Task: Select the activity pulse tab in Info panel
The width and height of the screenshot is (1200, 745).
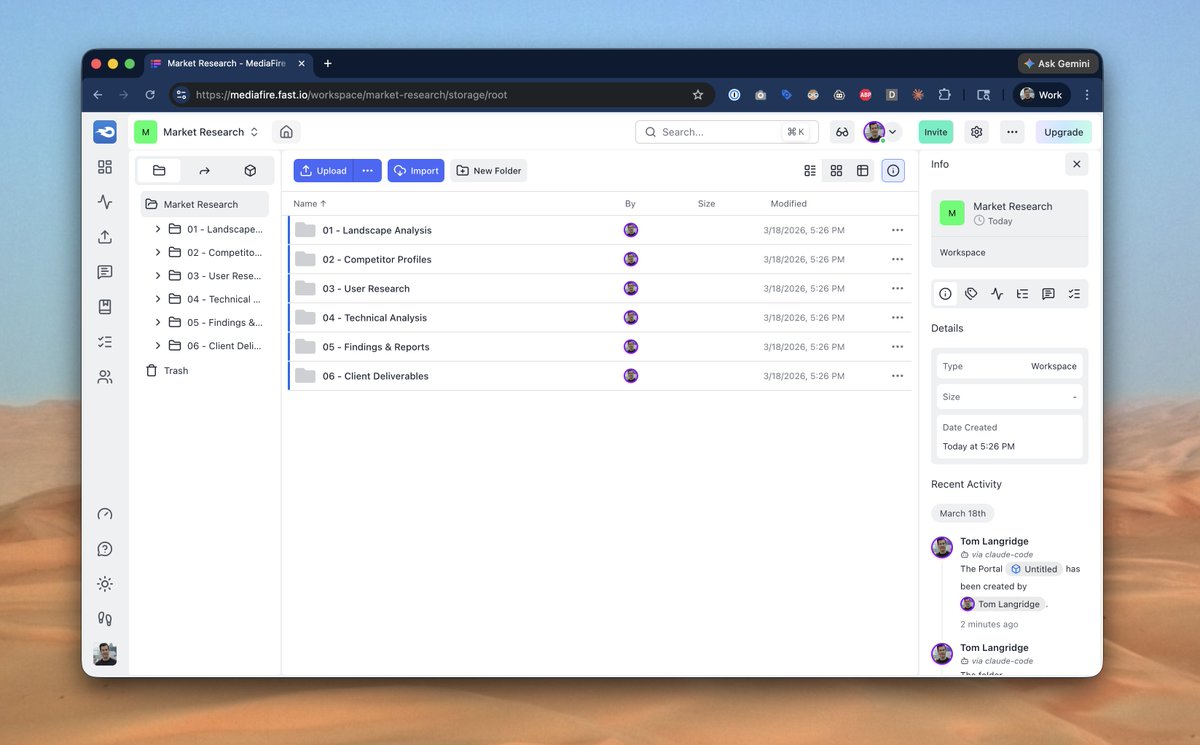Action: coord(997,294)
